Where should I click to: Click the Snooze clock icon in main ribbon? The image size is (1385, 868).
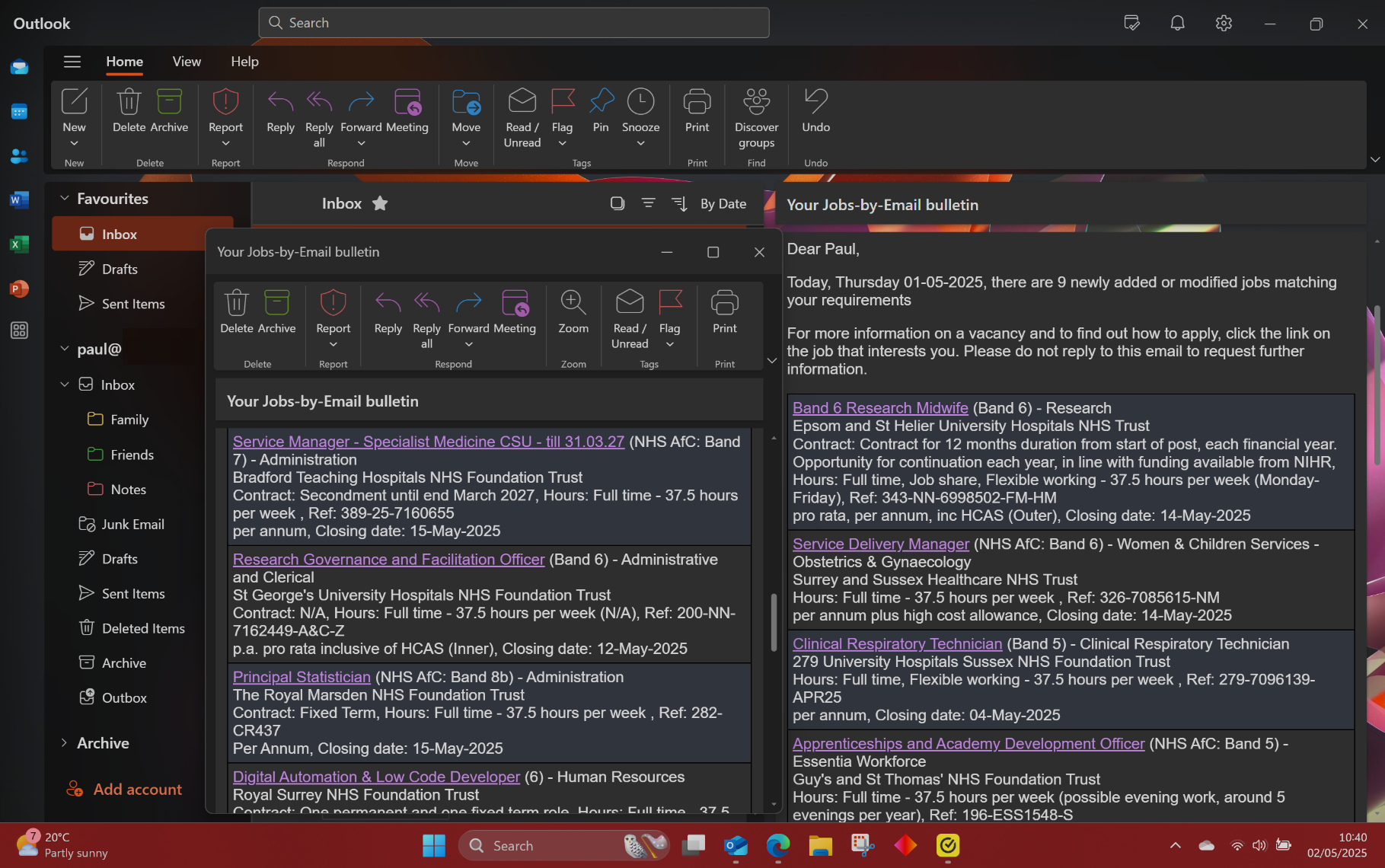coord(640,103)
